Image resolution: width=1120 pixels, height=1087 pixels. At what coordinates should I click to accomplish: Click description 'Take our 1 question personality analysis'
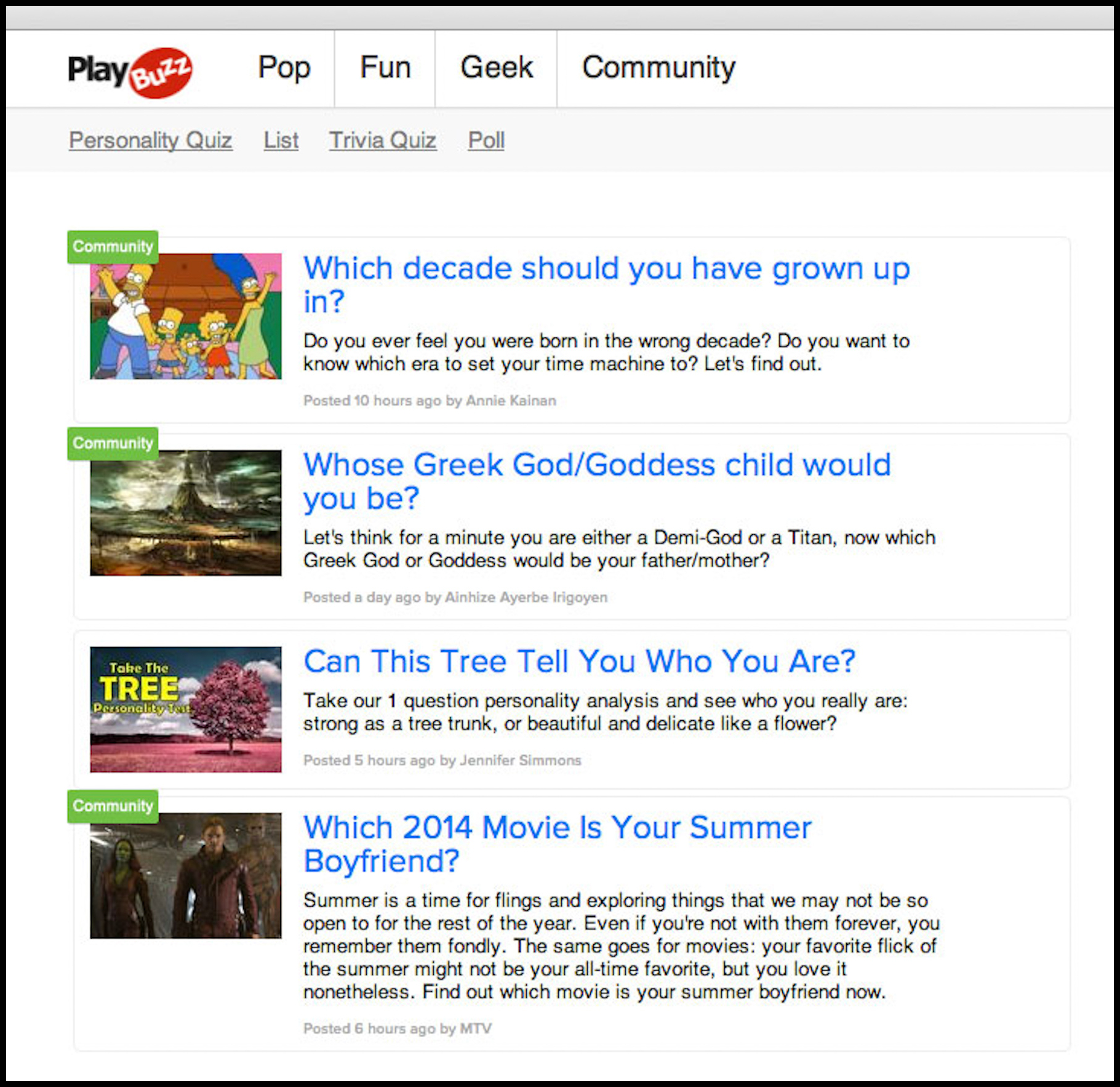click(x=606, y=712)
